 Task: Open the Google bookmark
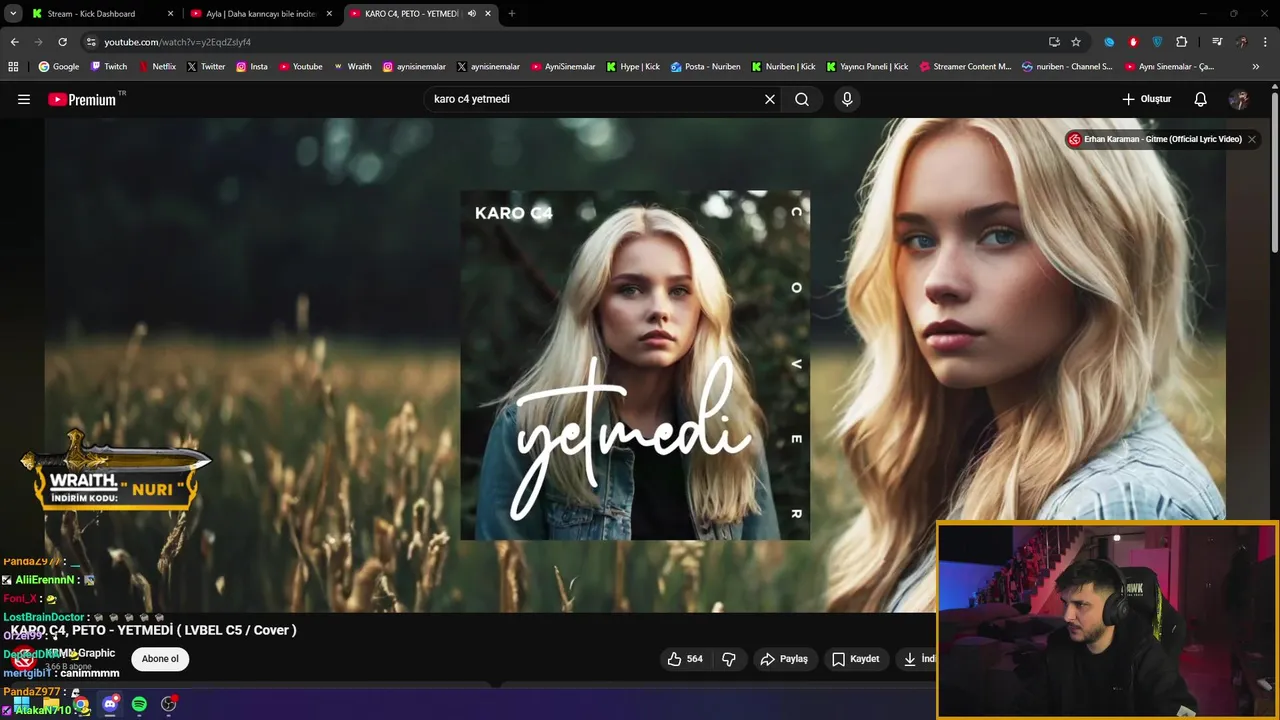coord(59,67)
